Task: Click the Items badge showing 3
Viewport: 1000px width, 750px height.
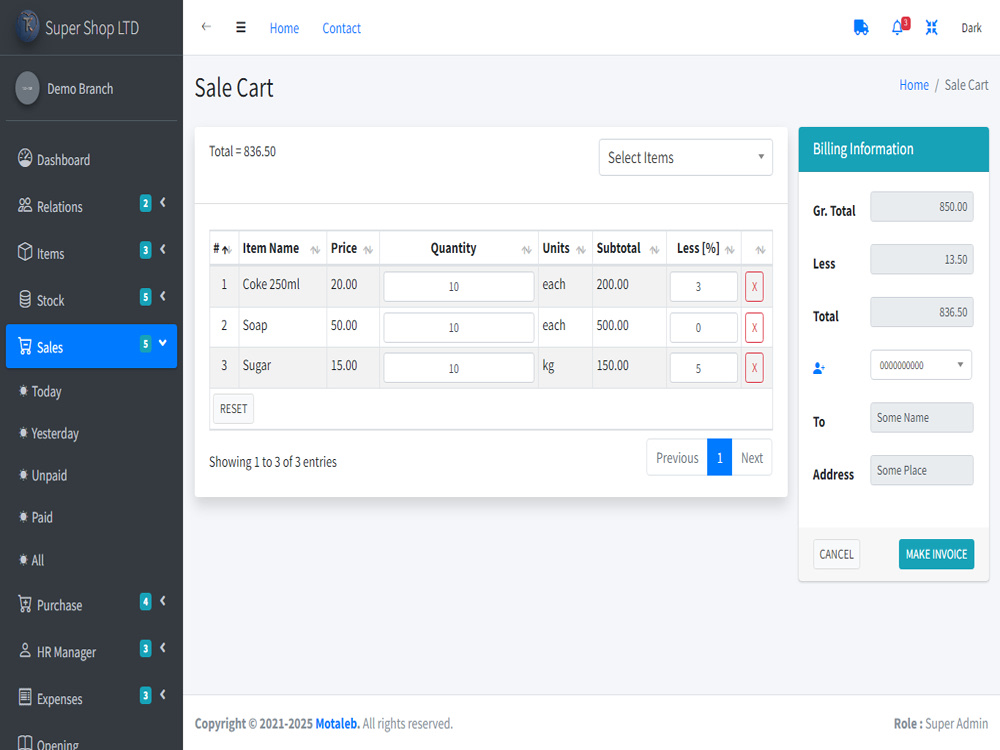Action: click(x=145, y=250)
